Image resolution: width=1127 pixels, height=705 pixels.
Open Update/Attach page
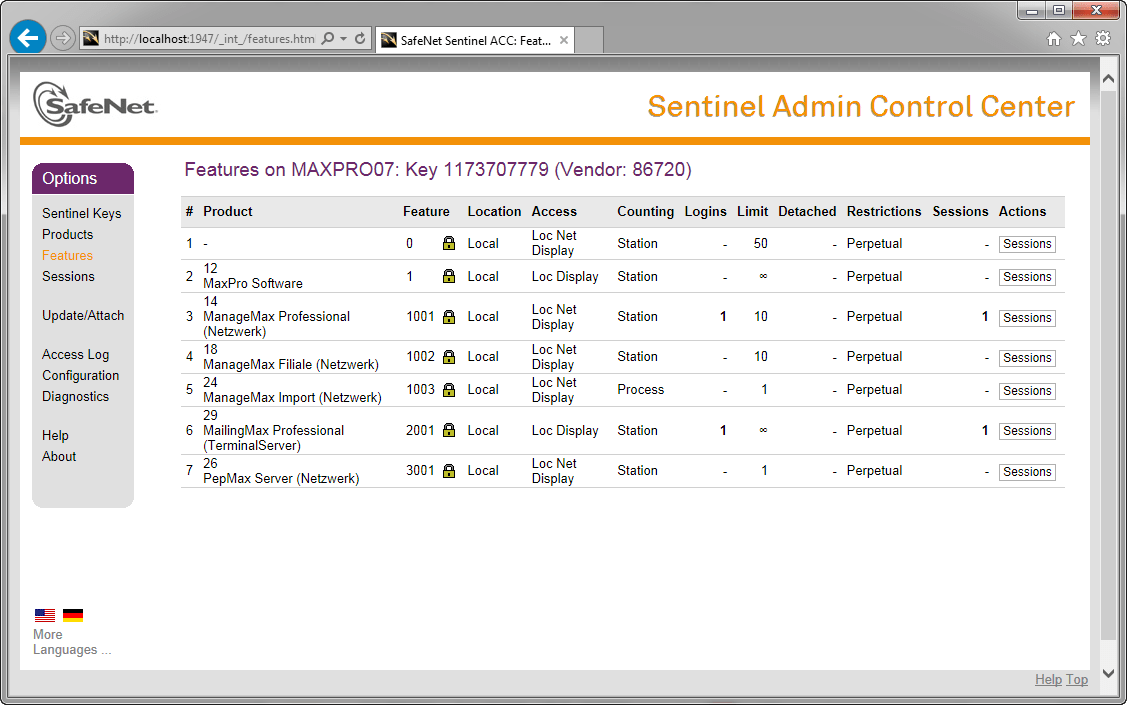pyautogui.click(x=83, y=315)
